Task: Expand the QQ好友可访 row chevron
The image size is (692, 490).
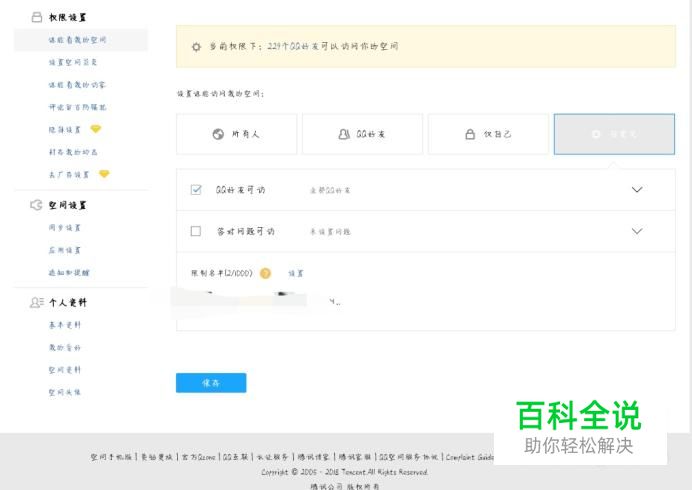Action: tap(637, 190)
